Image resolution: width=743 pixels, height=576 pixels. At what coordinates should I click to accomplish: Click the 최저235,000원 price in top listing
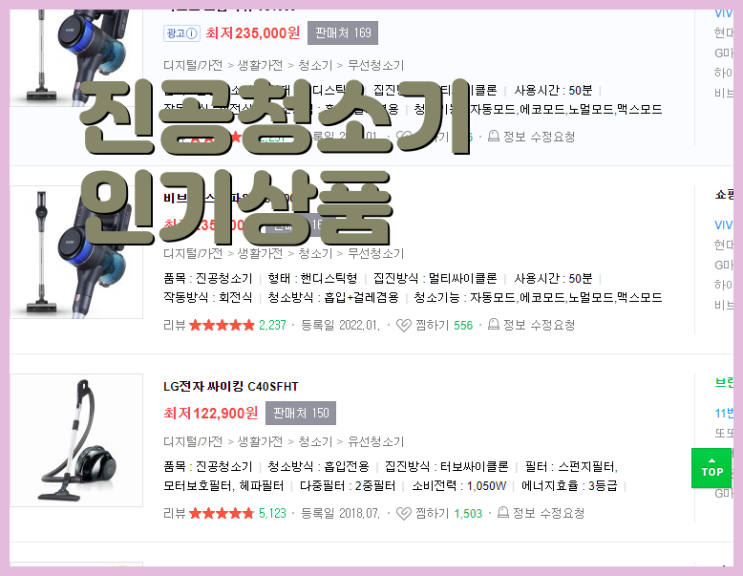click(x=253, y=33)
